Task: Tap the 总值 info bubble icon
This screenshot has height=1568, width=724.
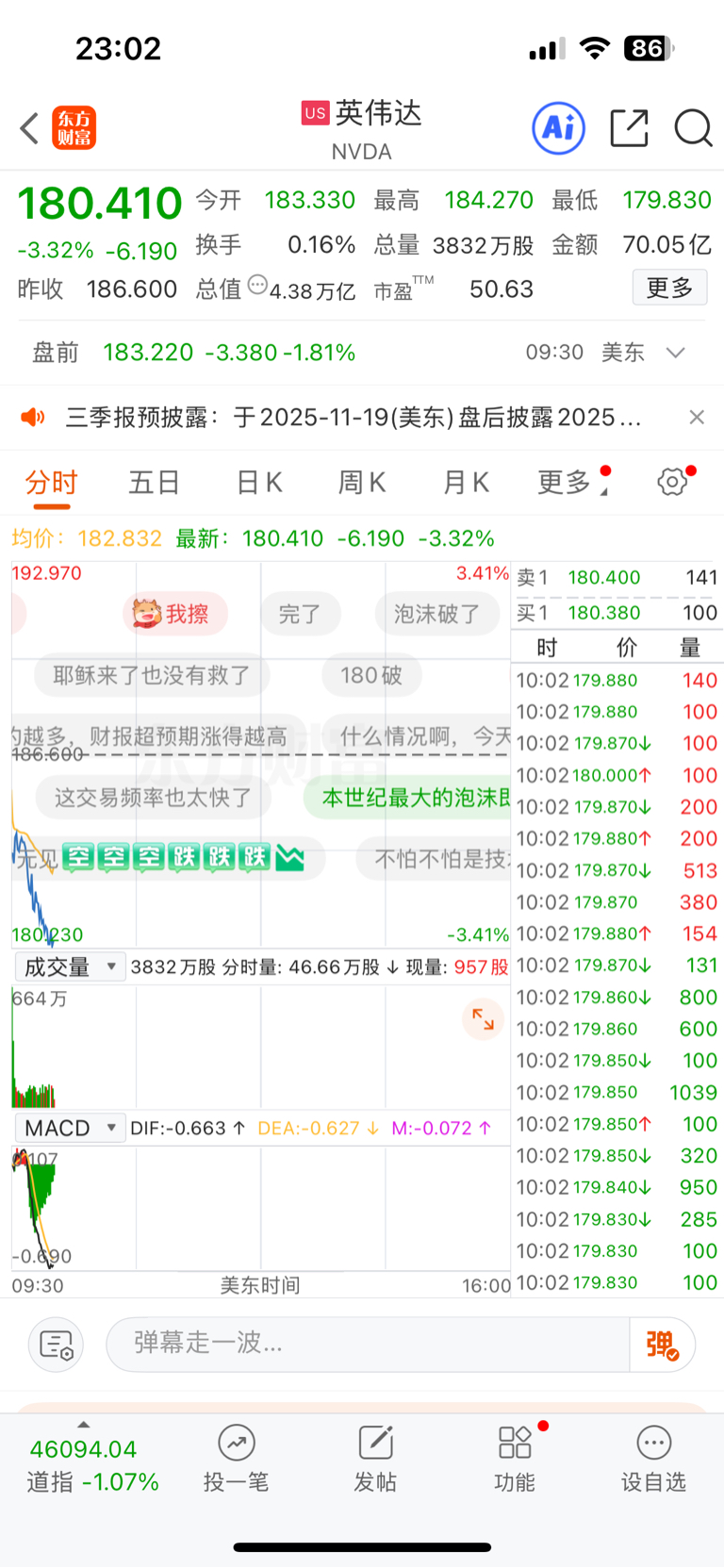Action: pyautogui.click(x=257, y=284)
